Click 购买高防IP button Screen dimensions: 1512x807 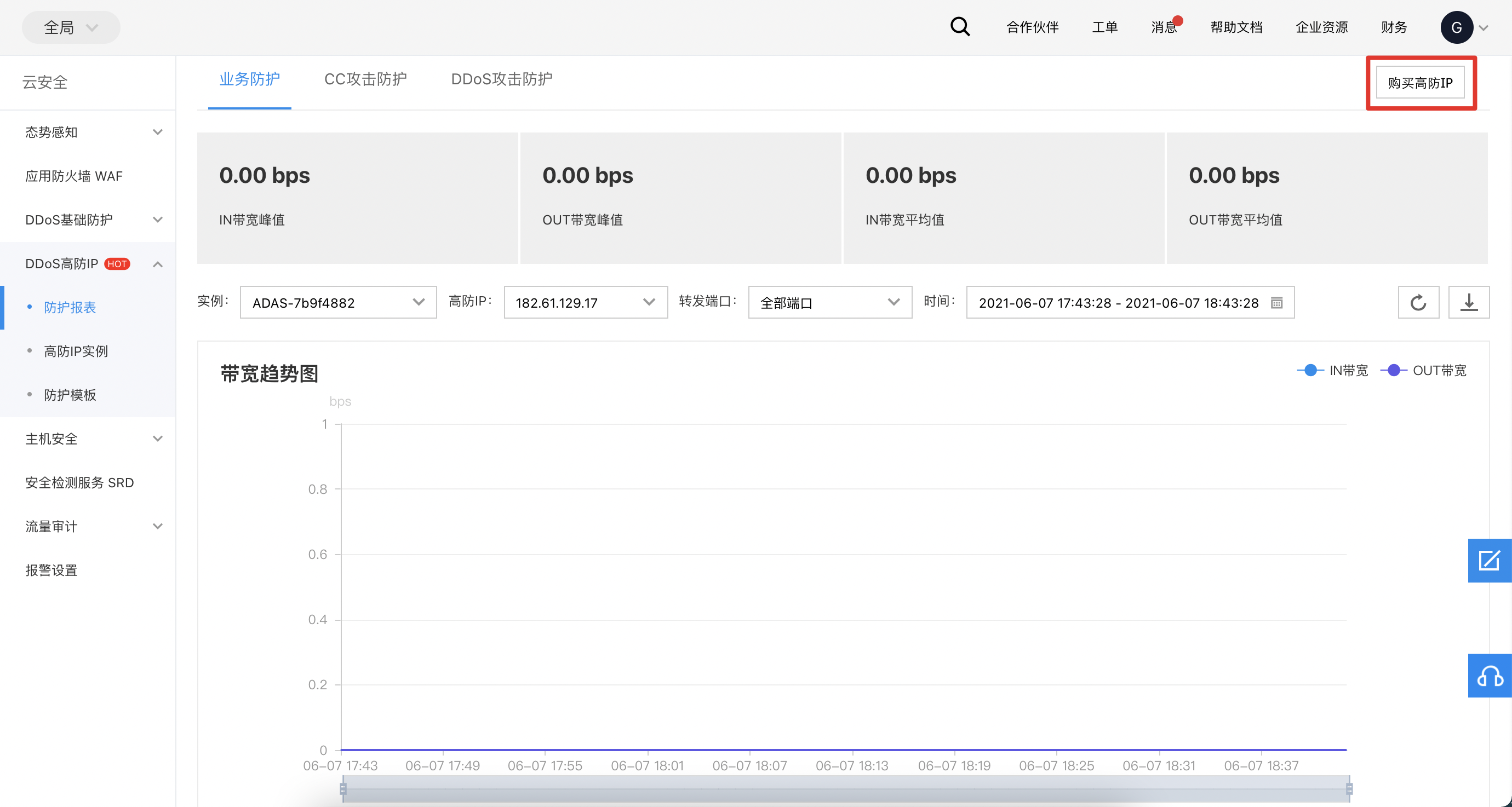point(1420,83)
